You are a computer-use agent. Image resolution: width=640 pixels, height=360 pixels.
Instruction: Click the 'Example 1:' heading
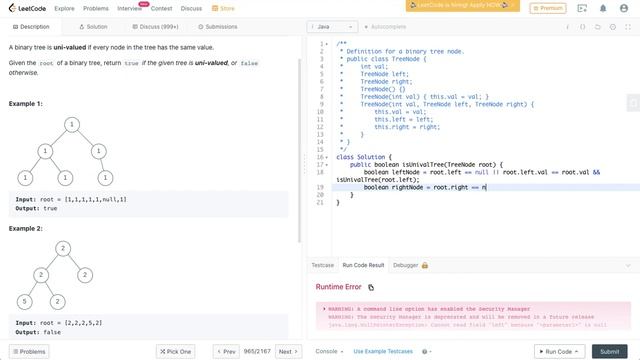click(26, 104)
